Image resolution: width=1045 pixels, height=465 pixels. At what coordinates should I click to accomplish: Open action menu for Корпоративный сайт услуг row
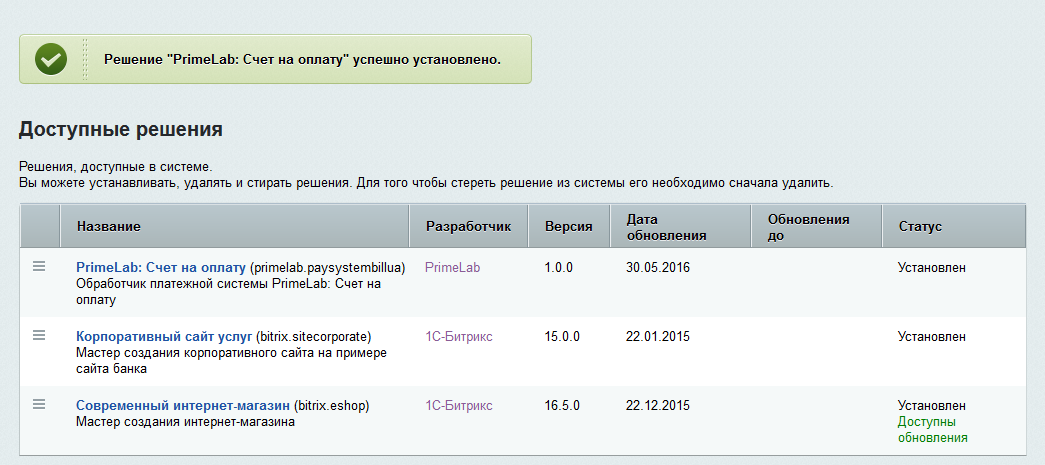pyautogui.click(x=39, y=335)
